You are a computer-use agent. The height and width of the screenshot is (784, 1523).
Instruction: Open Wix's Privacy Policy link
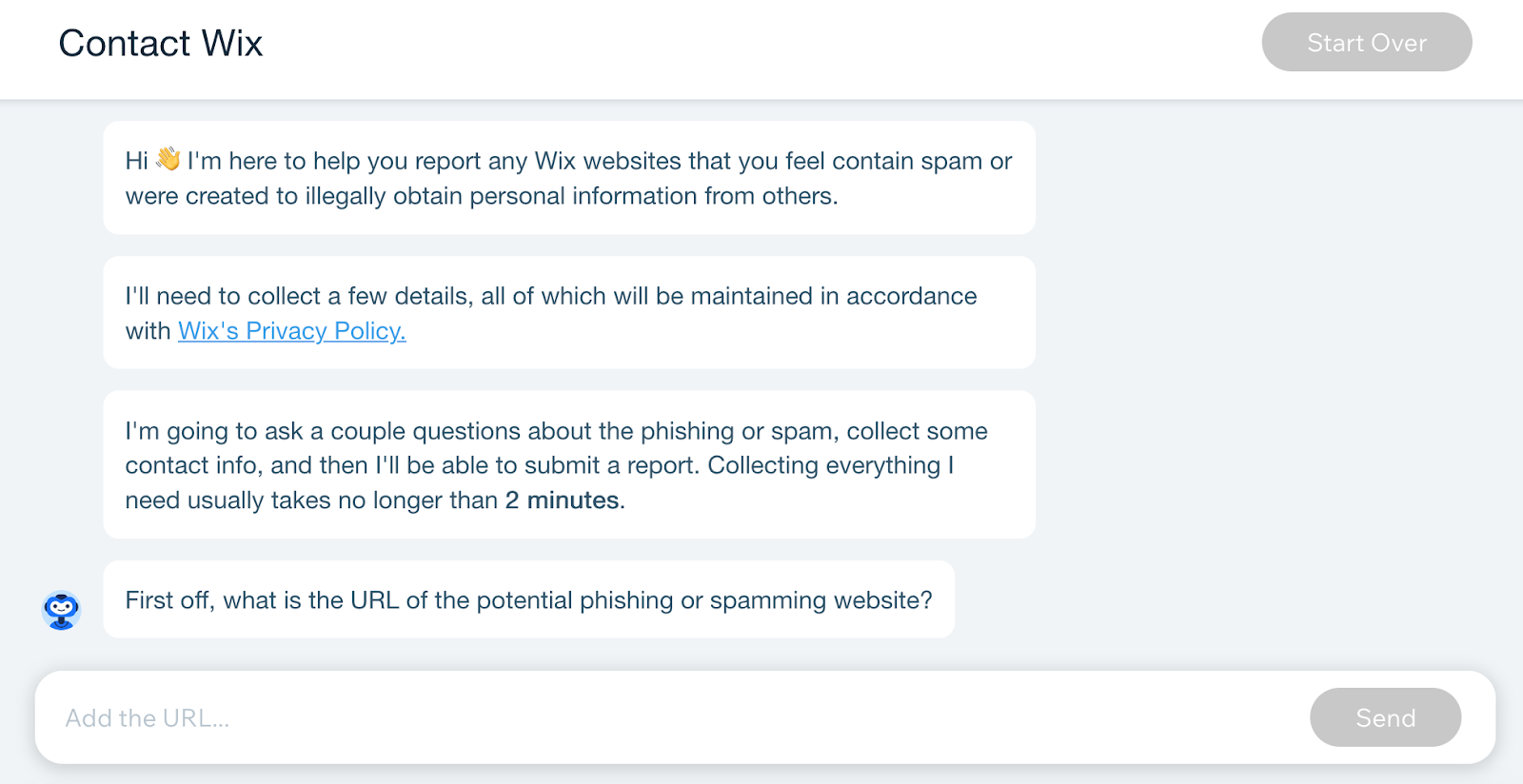pyautogui.click(x=291, y=331)
